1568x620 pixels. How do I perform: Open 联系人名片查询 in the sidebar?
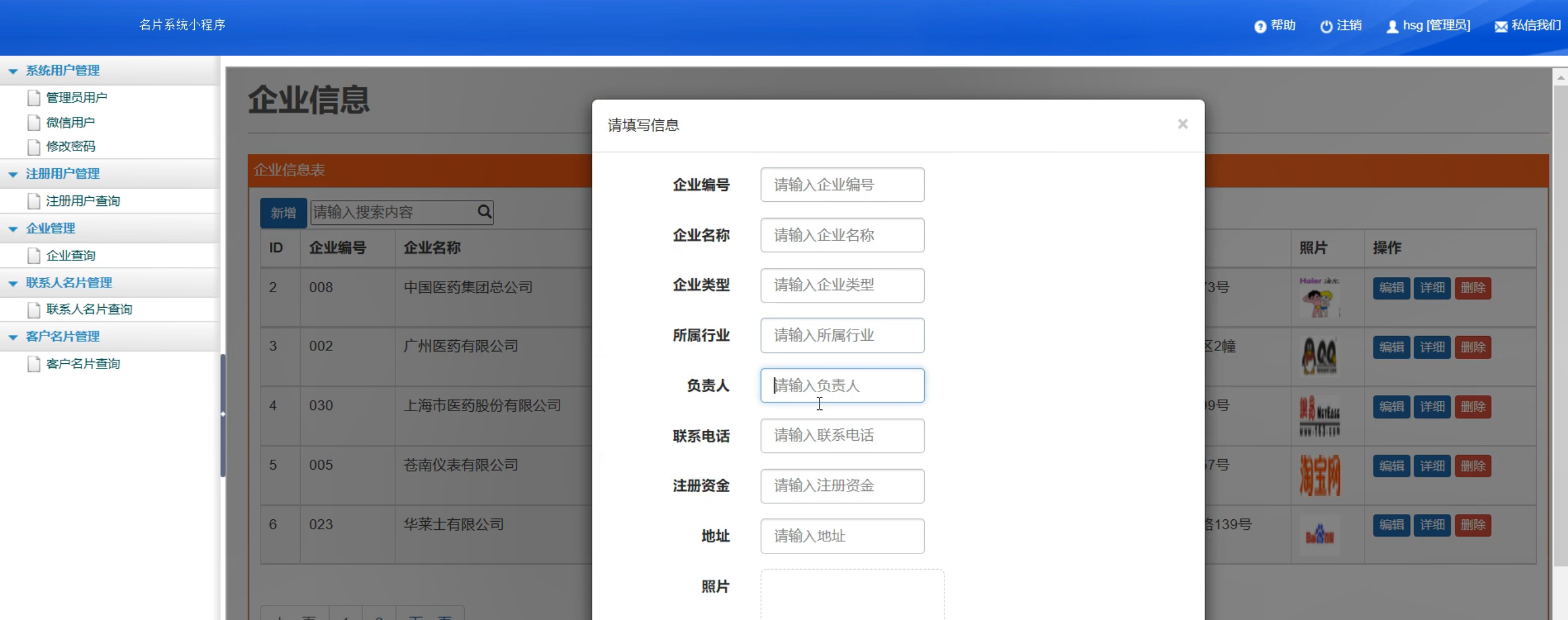click(x=89, y=309)
